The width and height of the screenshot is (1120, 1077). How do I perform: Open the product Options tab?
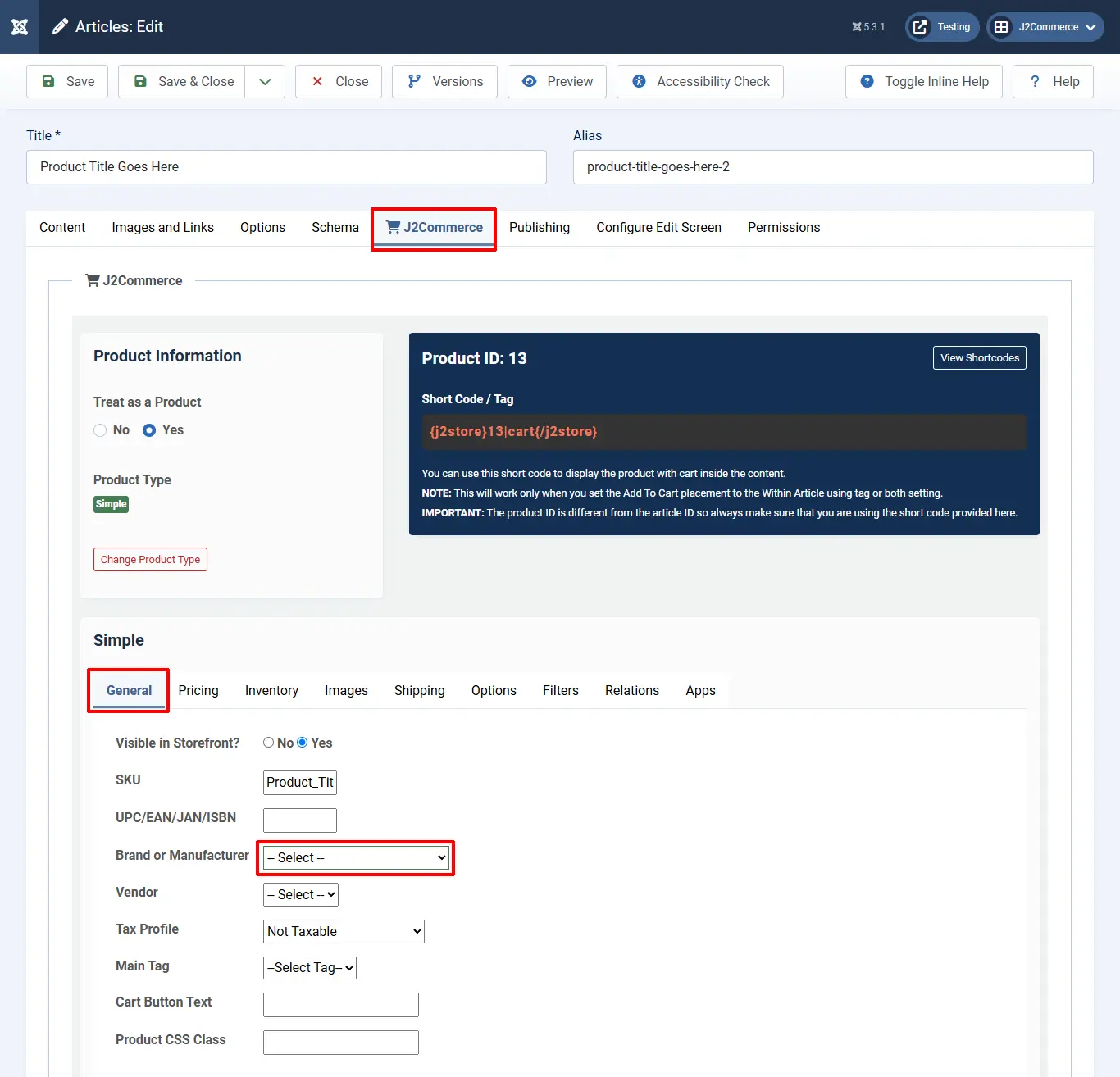[494, 691]
